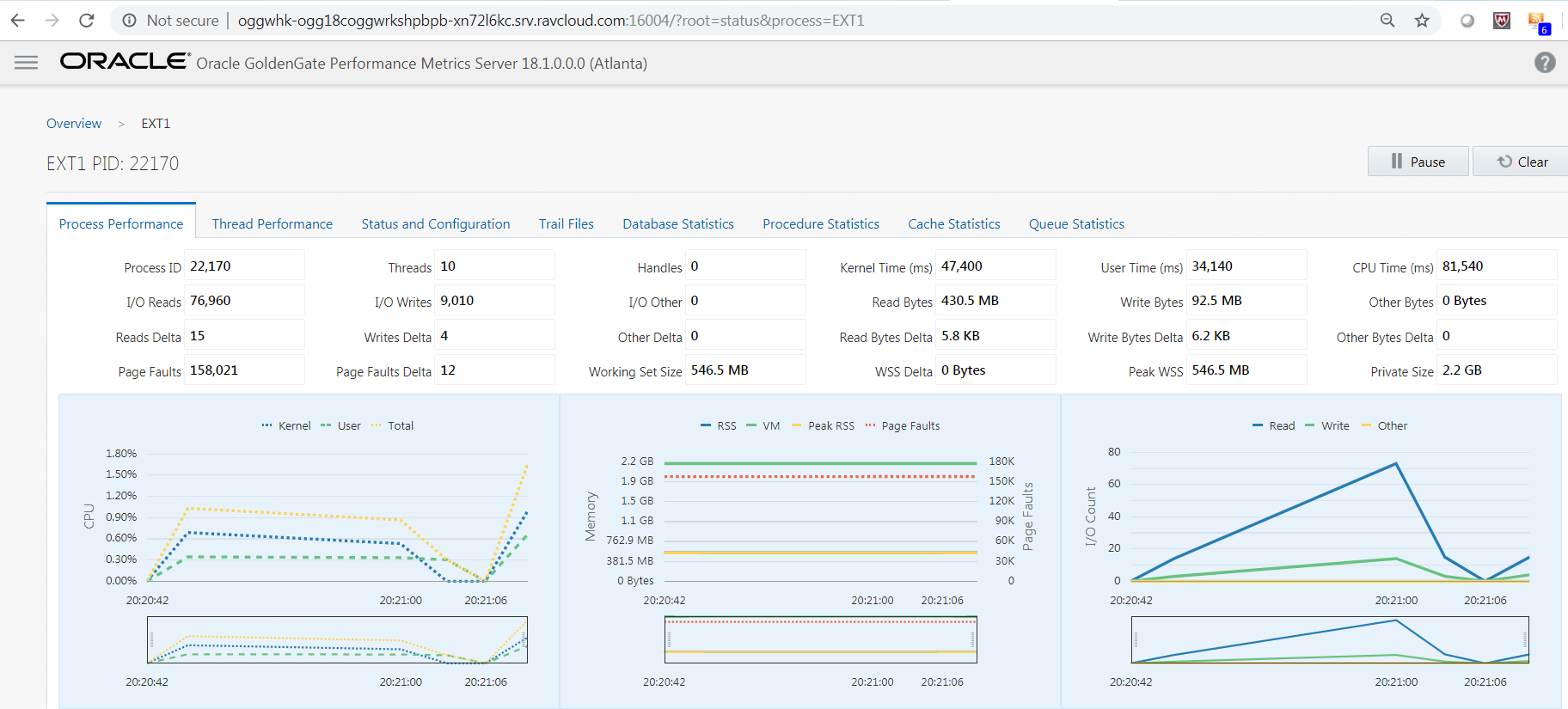The image size is (1568, 709).
Task: Click the browser forward arrow
Action: click(52, 20)
